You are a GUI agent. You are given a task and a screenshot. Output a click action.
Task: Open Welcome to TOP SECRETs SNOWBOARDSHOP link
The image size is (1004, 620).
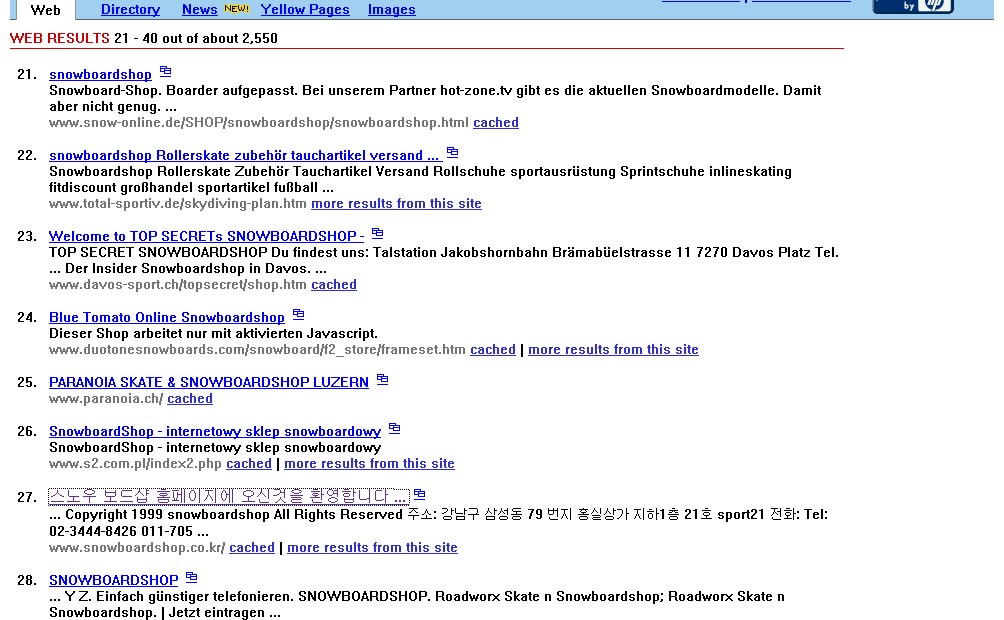[207, 236]
